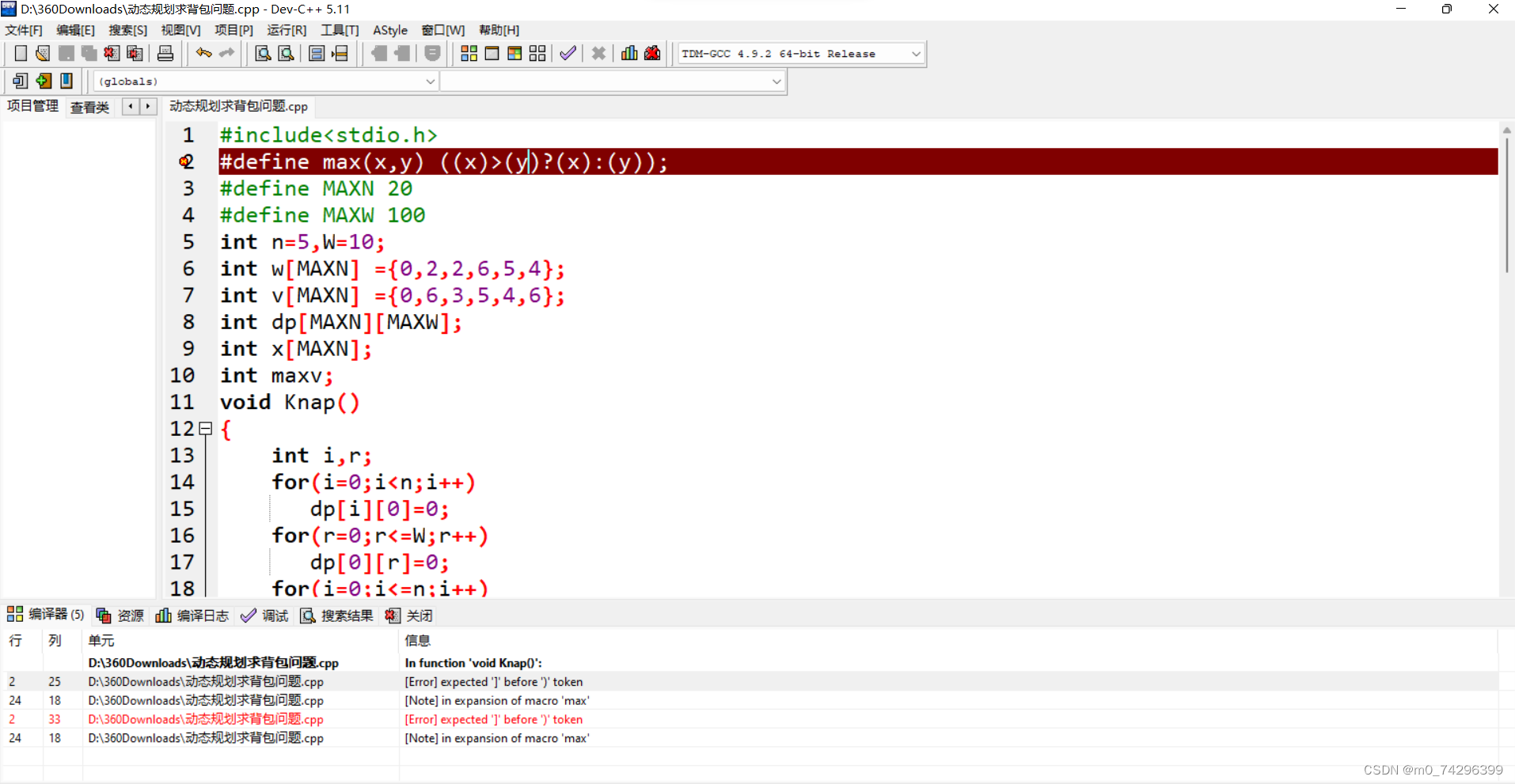Rebuild all with the rebuild icon
Screen dimensions: 1515x784
[x=537, y=53]
